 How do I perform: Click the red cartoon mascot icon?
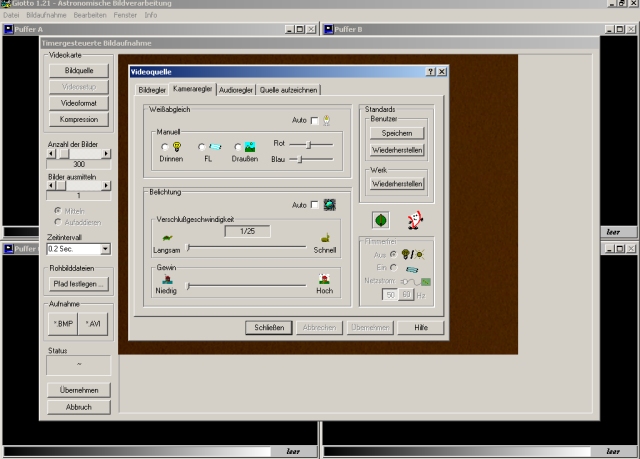(x=415, y=218)
